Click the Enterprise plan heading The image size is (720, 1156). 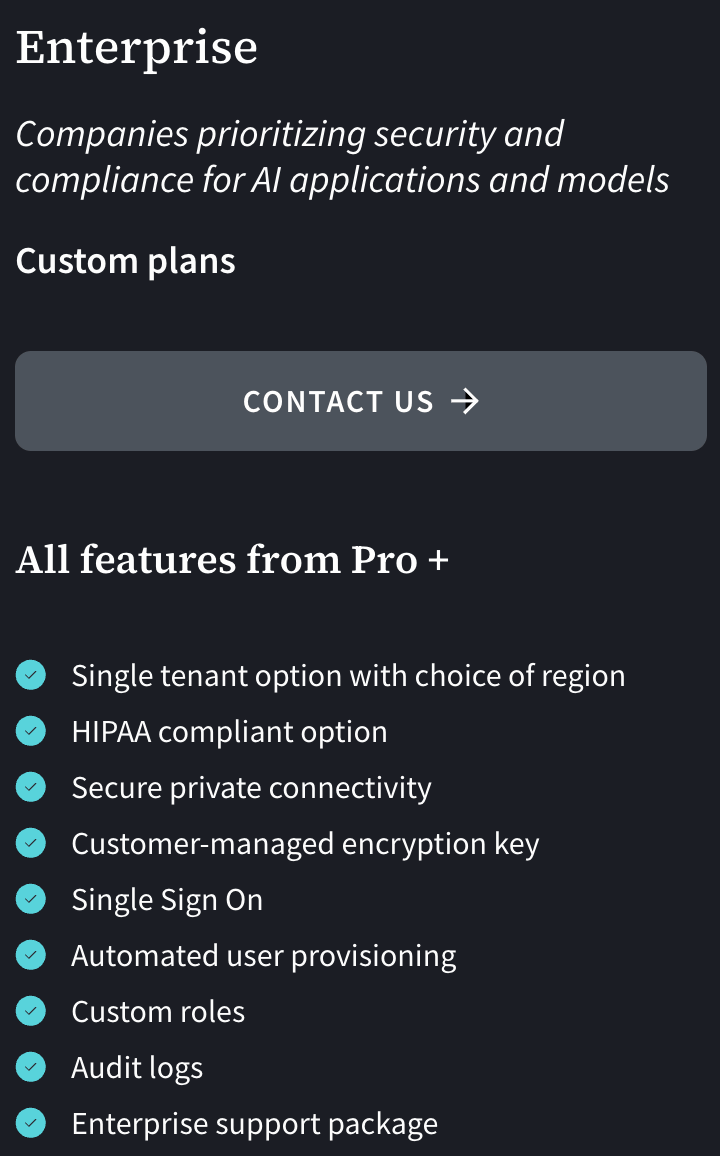[137, 48]
